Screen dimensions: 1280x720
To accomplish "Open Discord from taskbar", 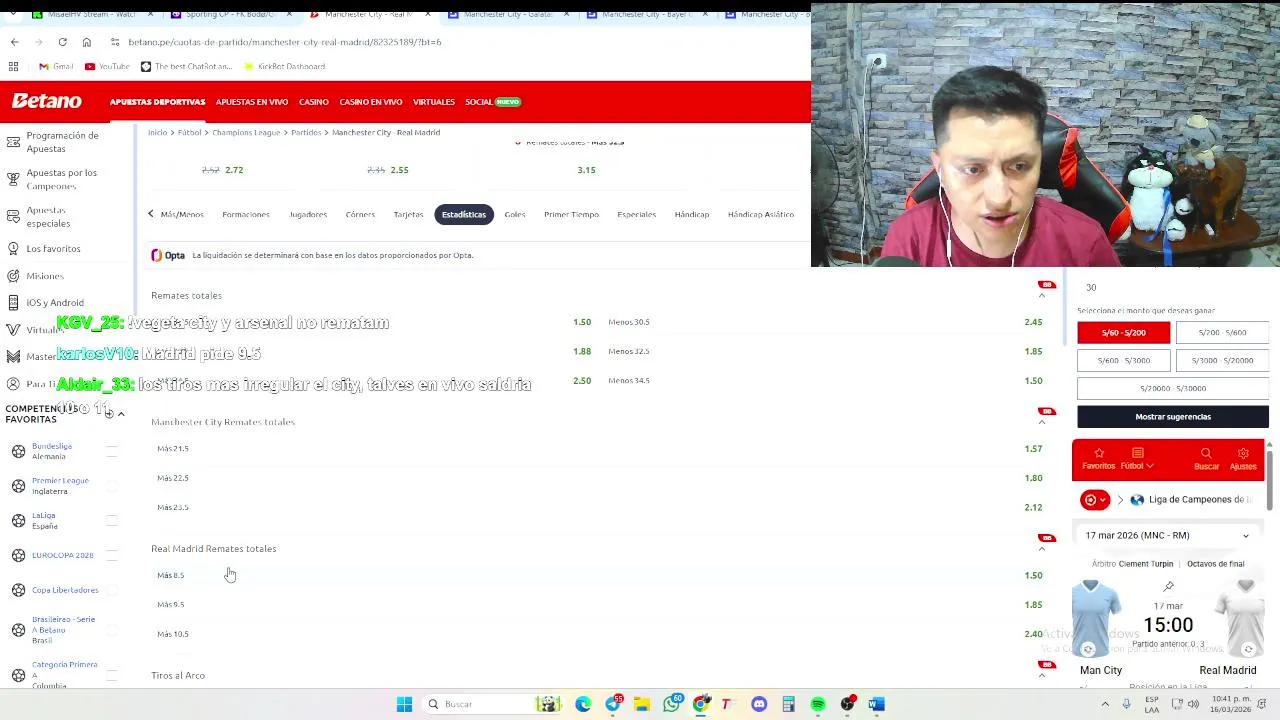I will click(x=759, y=704).
